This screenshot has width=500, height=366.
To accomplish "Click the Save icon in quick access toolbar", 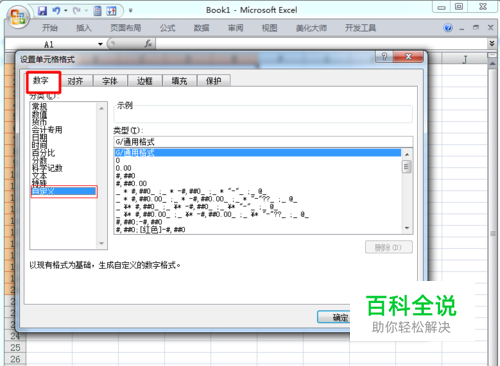I will (42, 11).
